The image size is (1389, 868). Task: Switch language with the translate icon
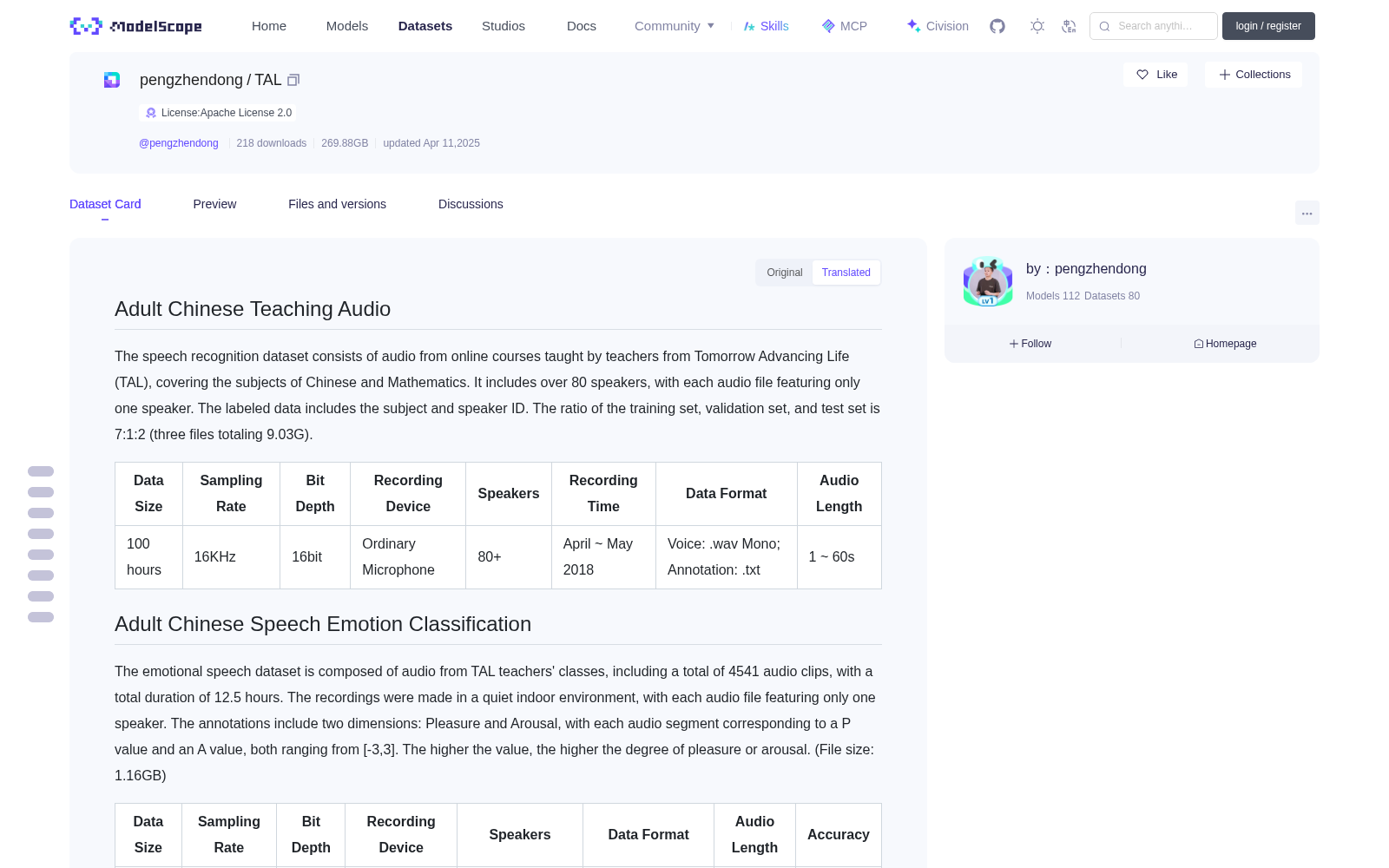pos(1069,26)
